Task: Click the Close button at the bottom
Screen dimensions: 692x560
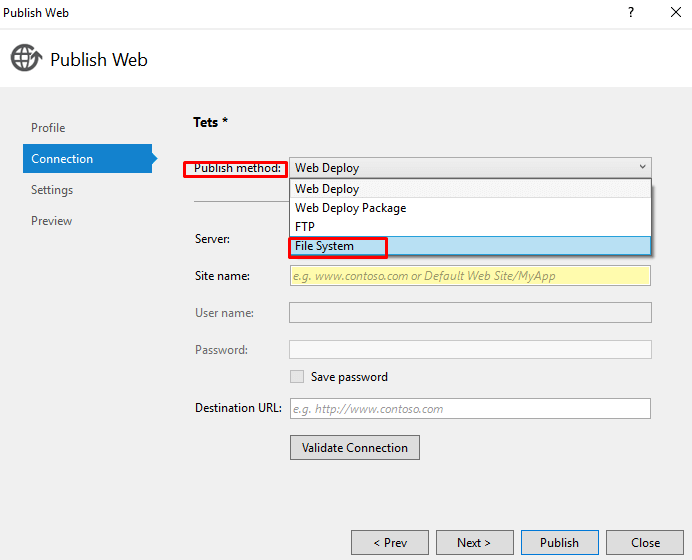Action: click(x=645, y=542)
